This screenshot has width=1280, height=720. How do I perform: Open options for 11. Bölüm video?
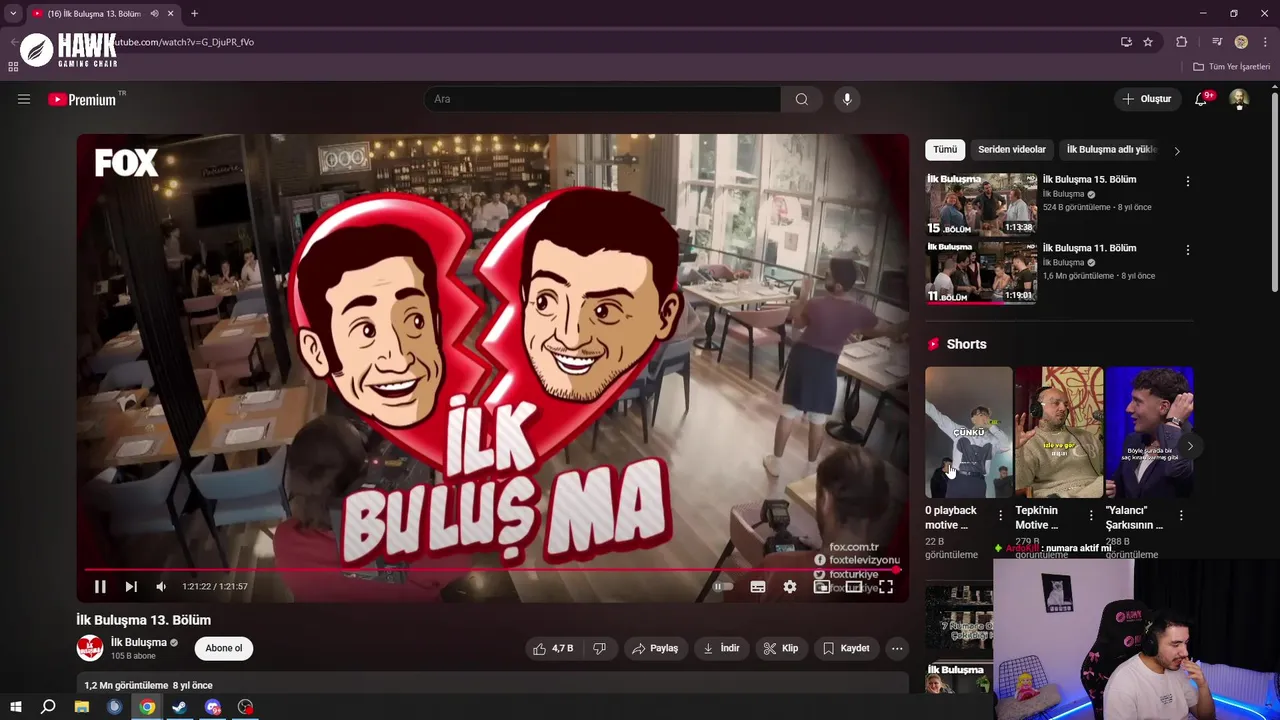(1187, 249)
